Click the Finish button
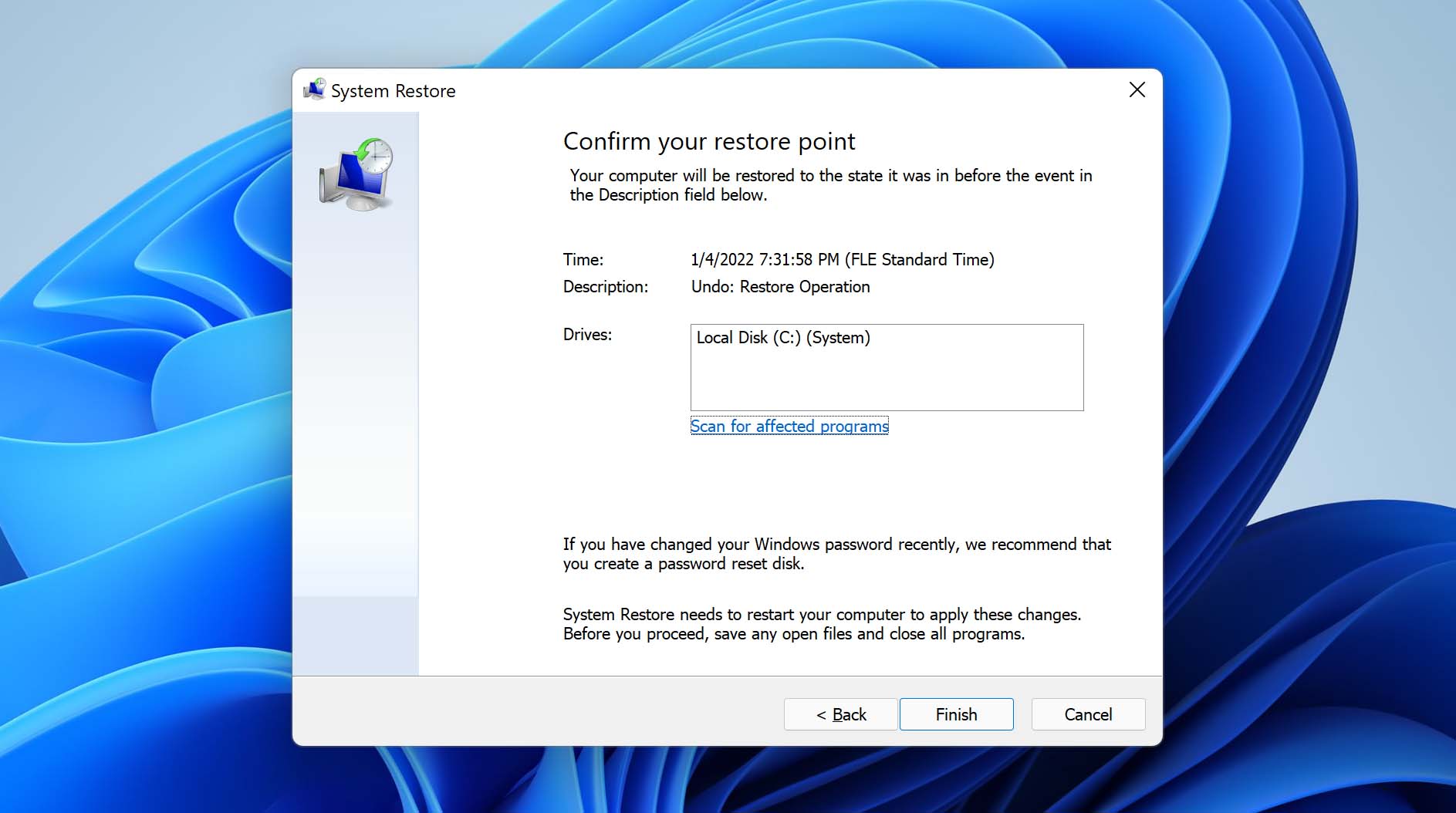This screenshot has height=813, width=1456. coord(956,714)
